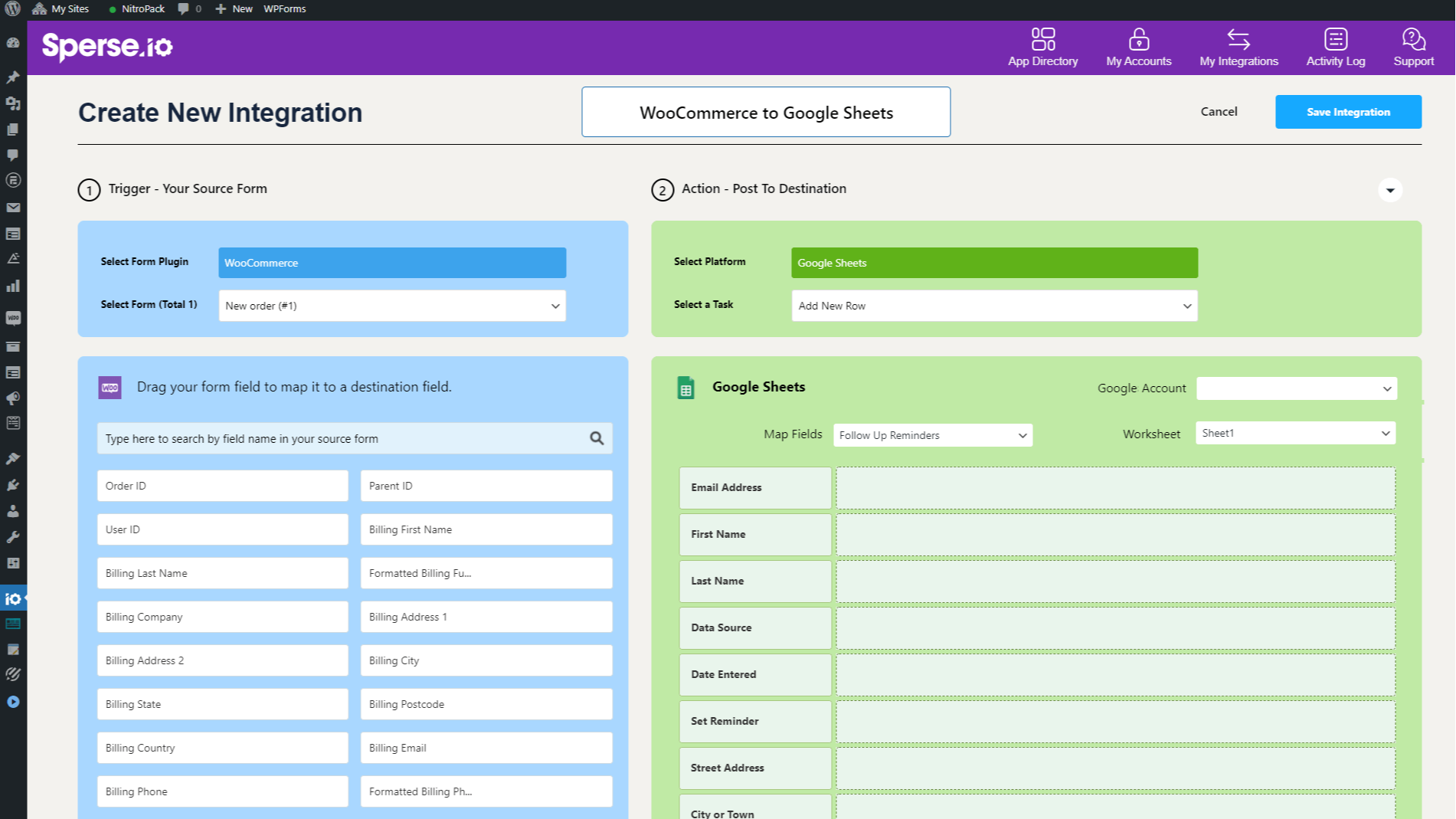Click the WordPress logo in the admin bar
This screenshot has width=1456, height=819.
tap(11, 8)
